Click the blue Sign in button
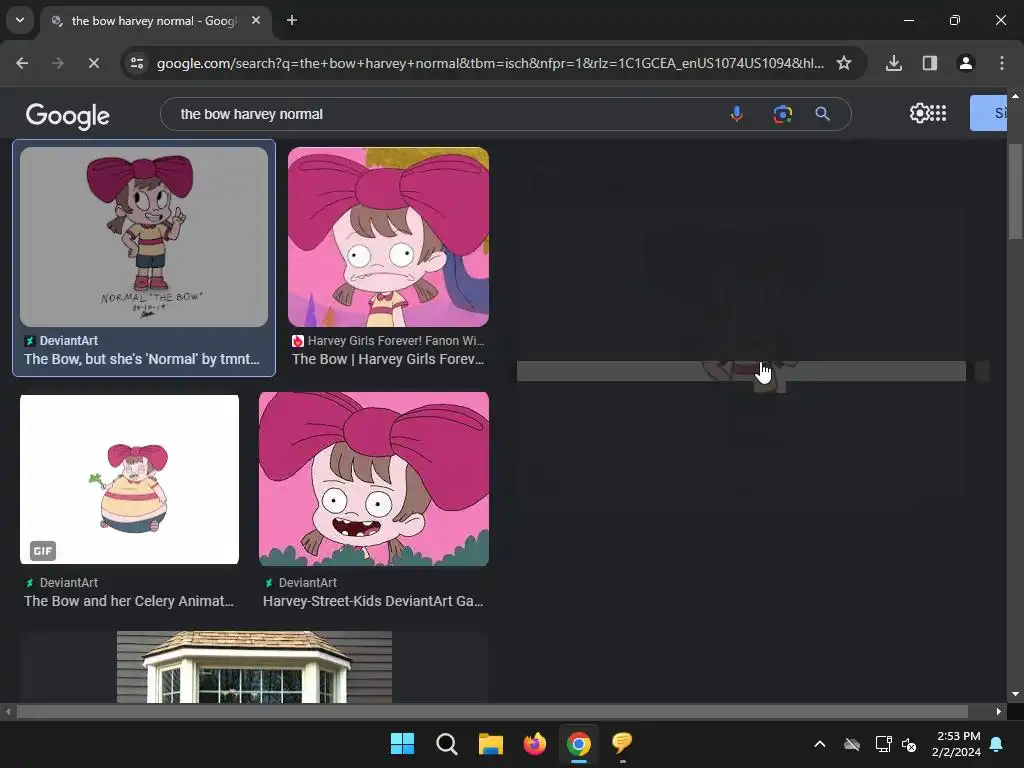 (988, 113)
